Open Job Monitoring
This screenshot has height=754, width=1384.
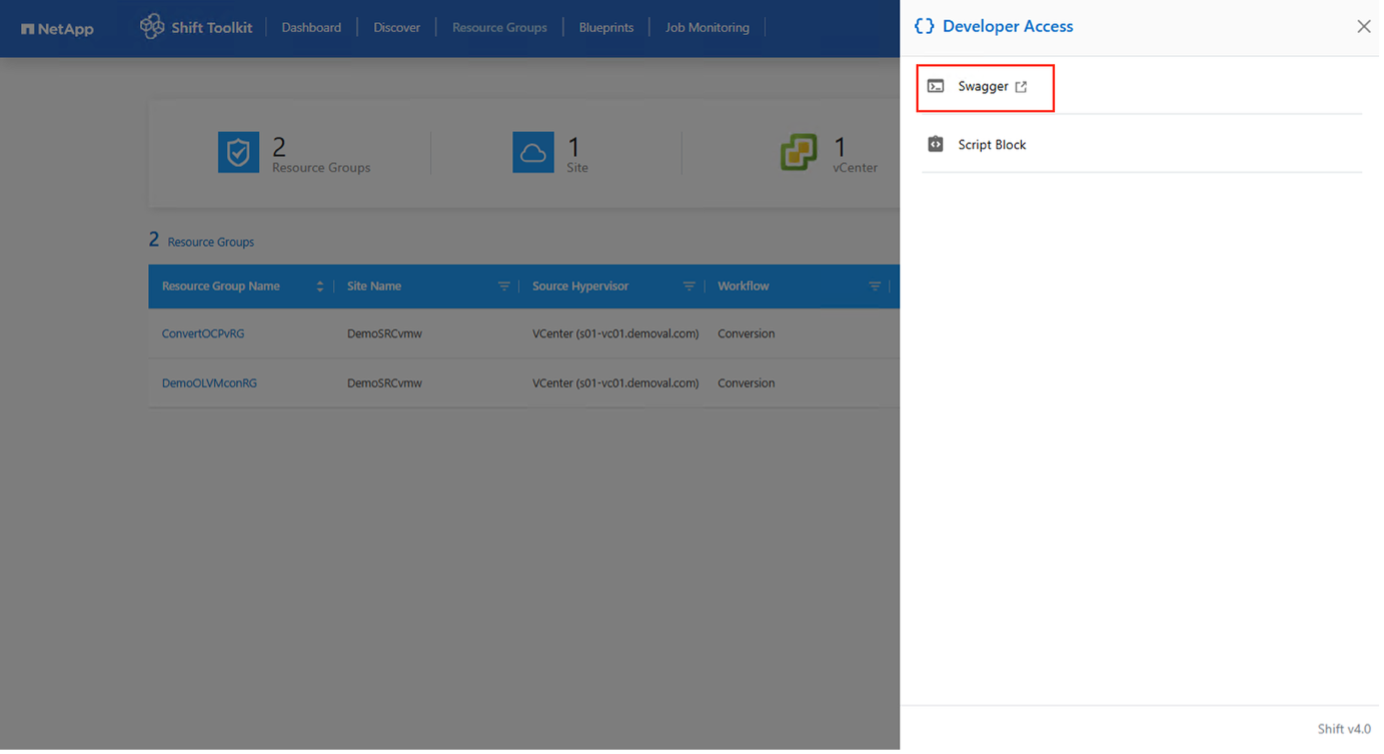[707, 27]
